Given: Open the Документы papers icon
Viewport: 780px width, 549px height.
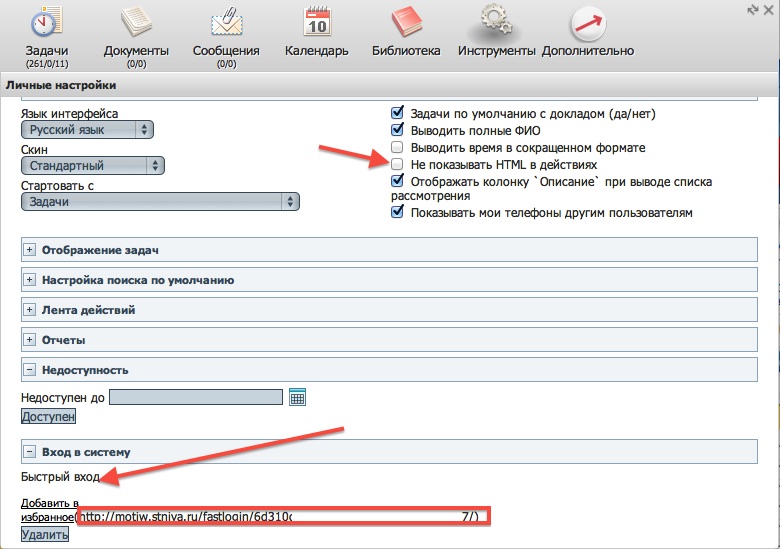Looking at the screenshot, I should (136, 24).
